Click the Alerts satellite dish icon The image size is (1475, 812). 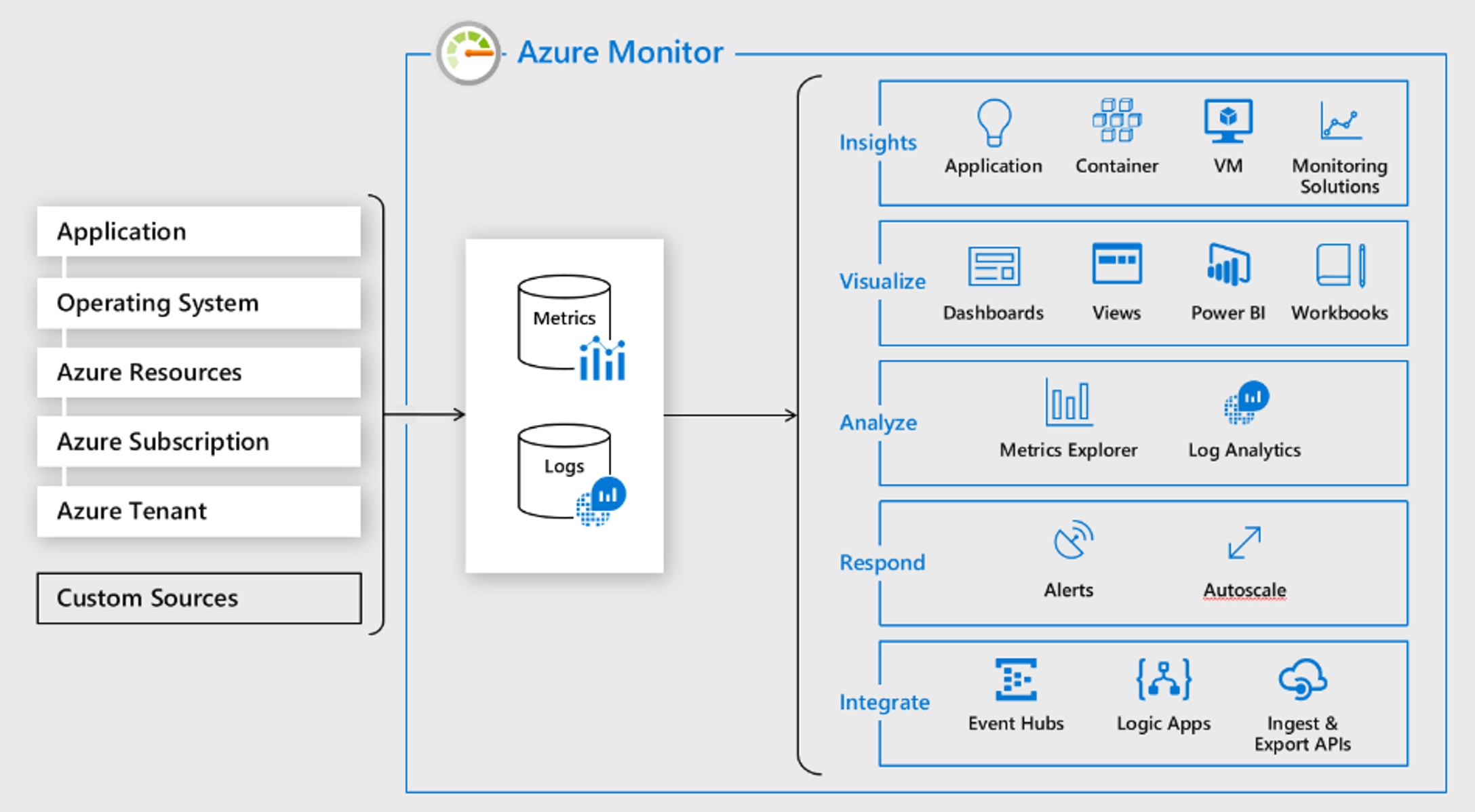coord(1072,540)
